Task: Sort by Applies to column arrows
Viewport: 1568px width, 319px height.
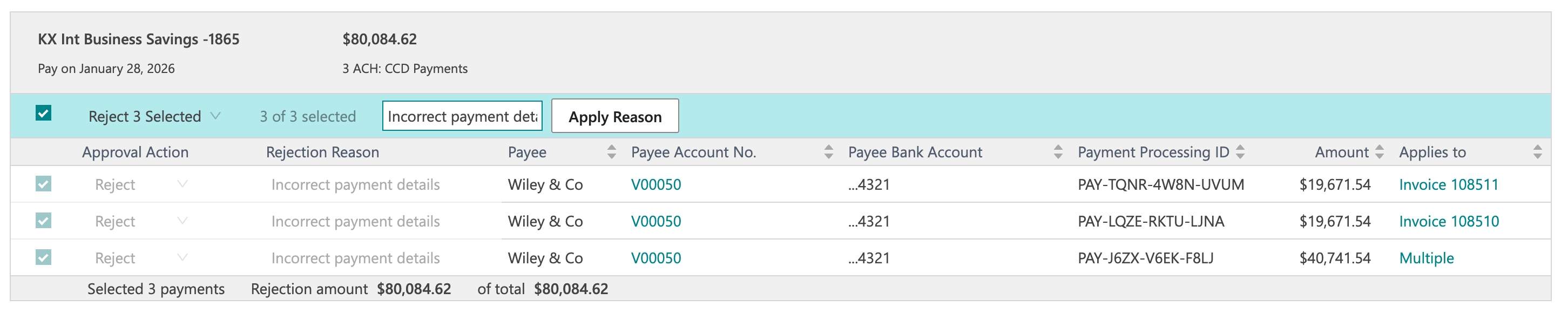Action: coord(1538,152)
